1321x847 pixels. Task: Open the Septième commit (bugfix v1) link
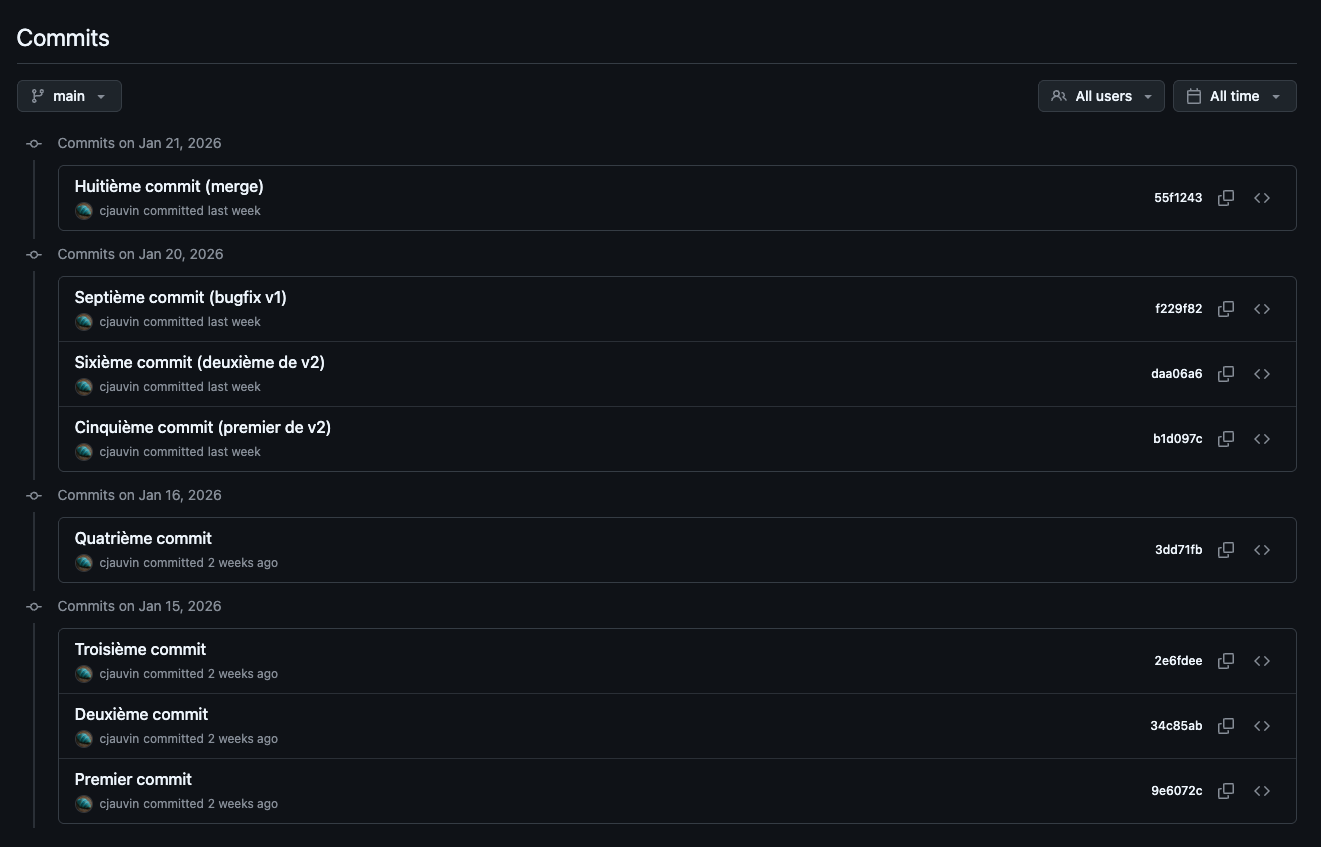[180, 298]
